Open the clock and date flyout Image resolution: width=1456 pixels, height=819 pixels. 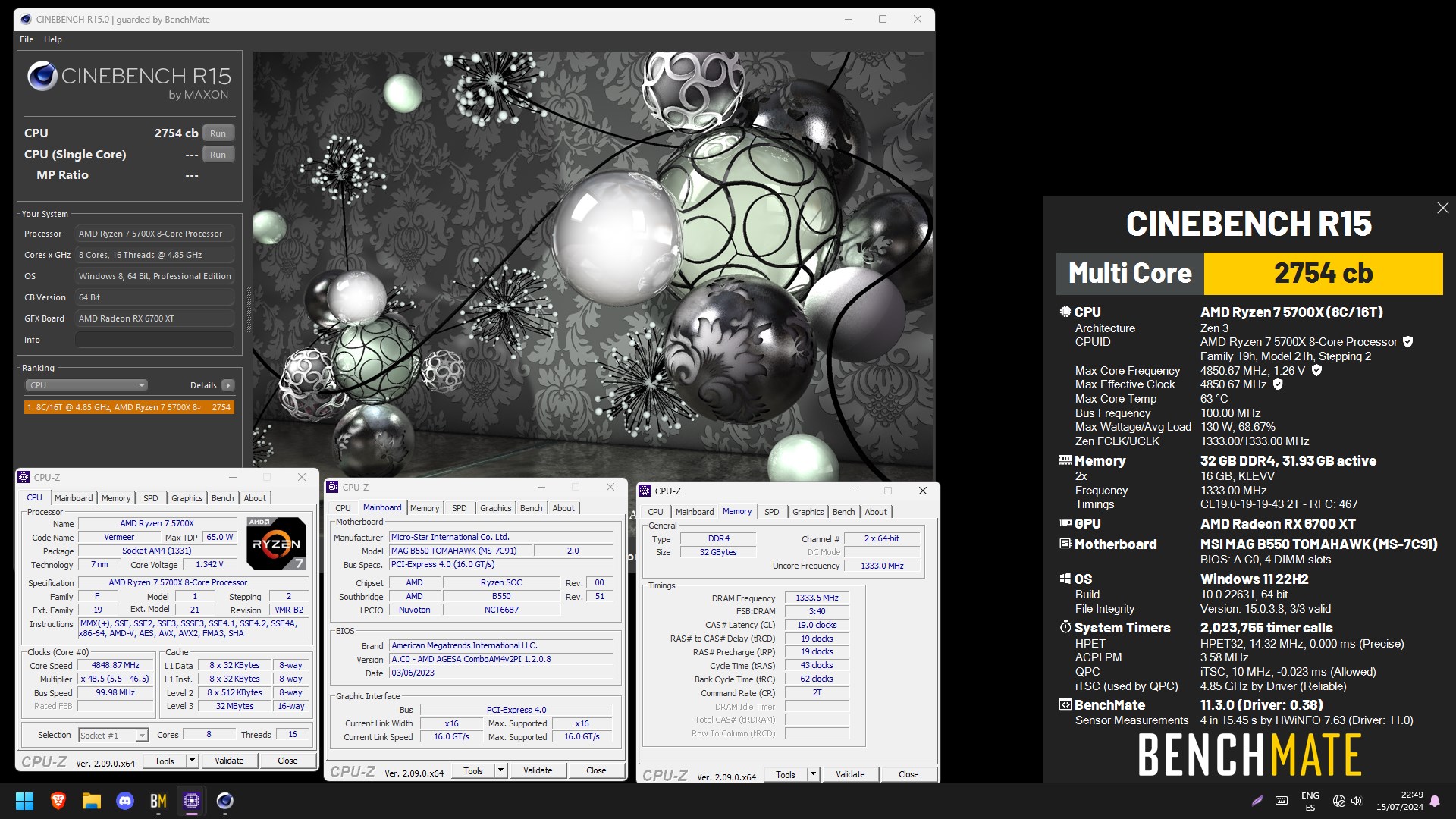click(1399, 801)
